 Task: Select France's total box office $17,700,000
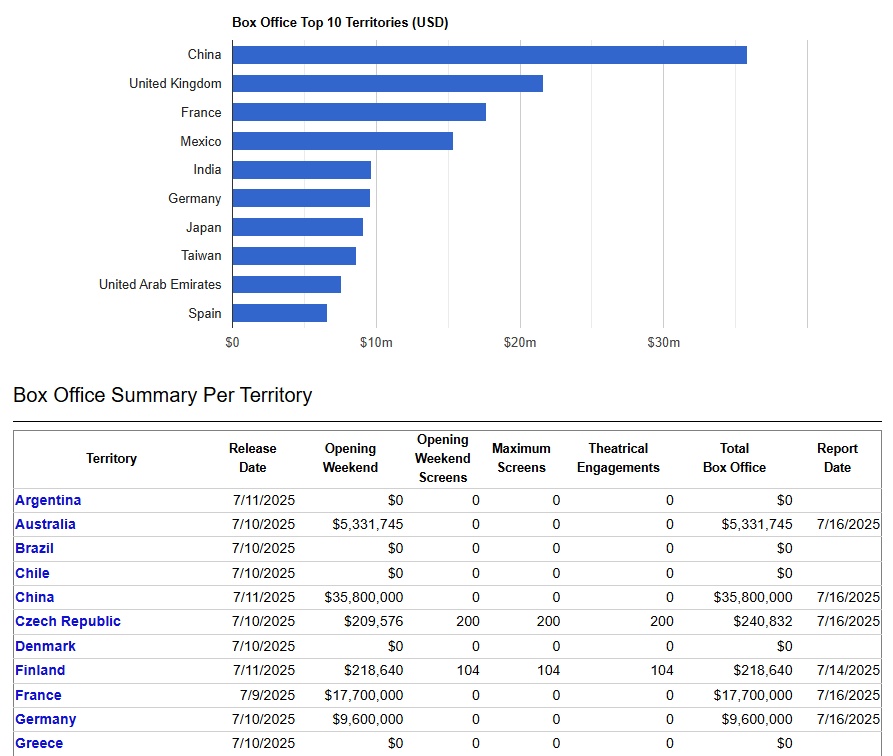pyautogui.click(x=753, y=695)
